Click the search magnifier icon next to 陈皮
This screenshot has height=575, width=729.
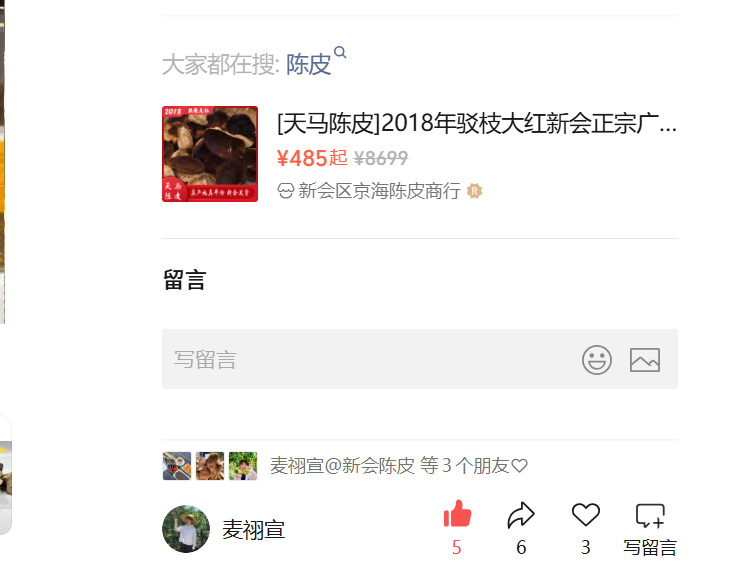[340, 52]
